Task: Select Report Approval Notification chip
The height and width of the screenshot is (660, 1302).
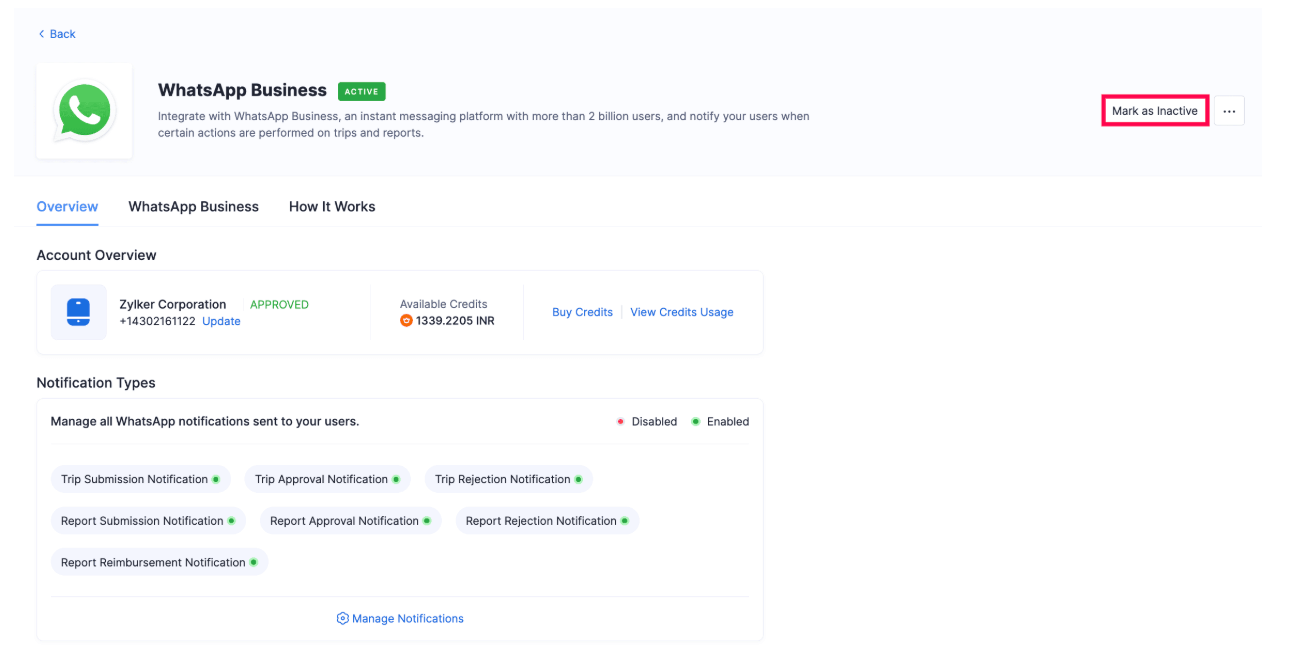Action: pyautogui.click(x=350, y=521)
